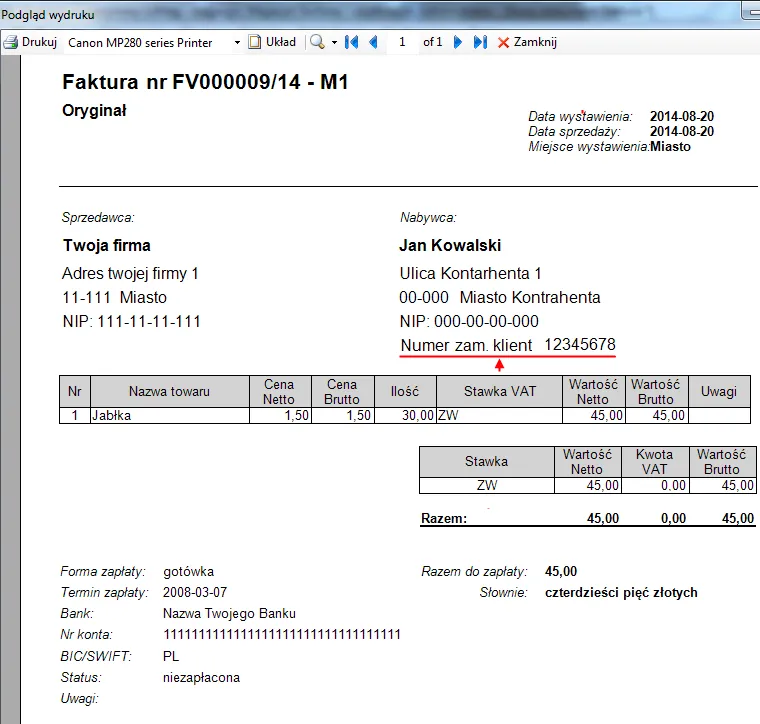Click the niezapłacona payment status text

click(201, 677)
